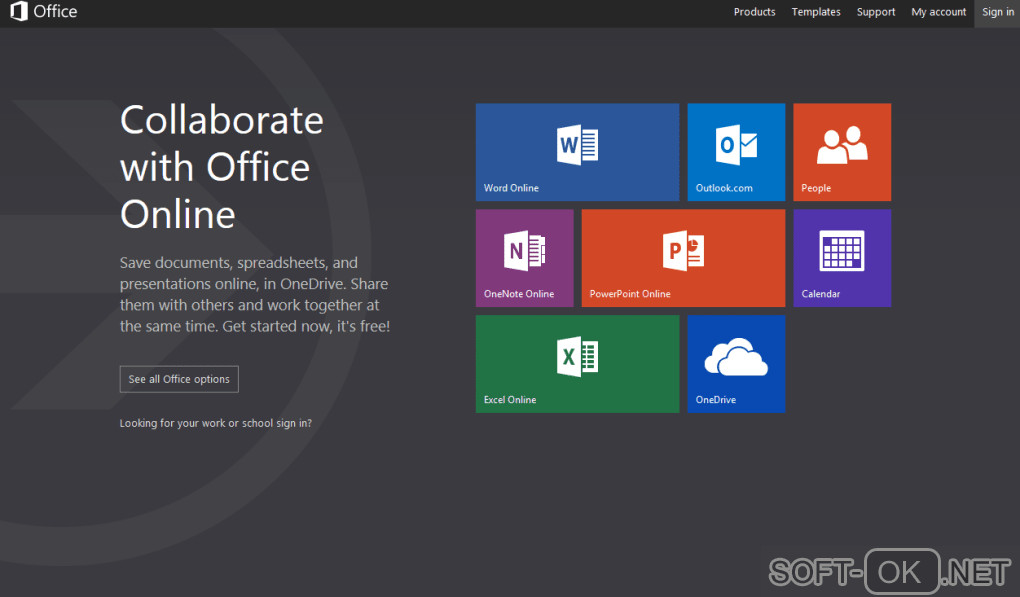Open the People contacts icon
The width and height of the screenshot is (1020, 597).
[842, 145]
